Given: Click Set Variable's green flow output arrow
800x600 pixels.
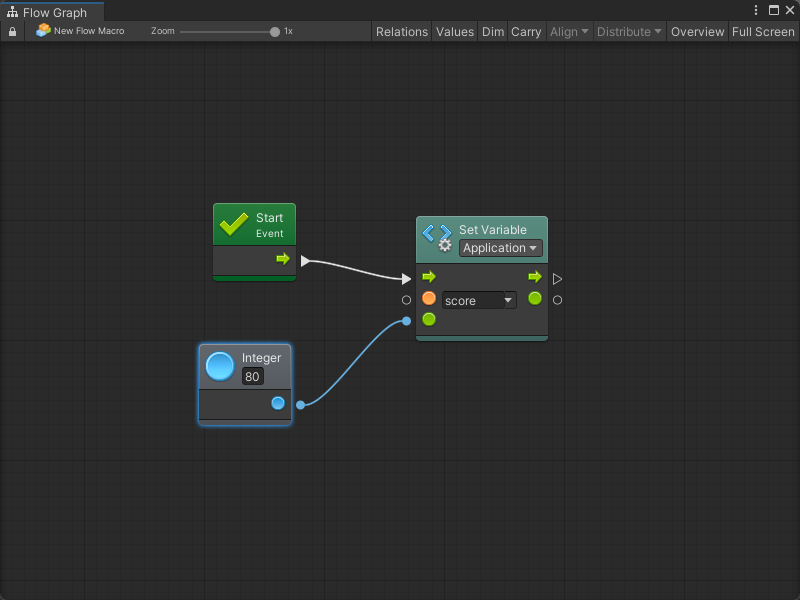Looking at the screenshot, I should pos(535,277).
